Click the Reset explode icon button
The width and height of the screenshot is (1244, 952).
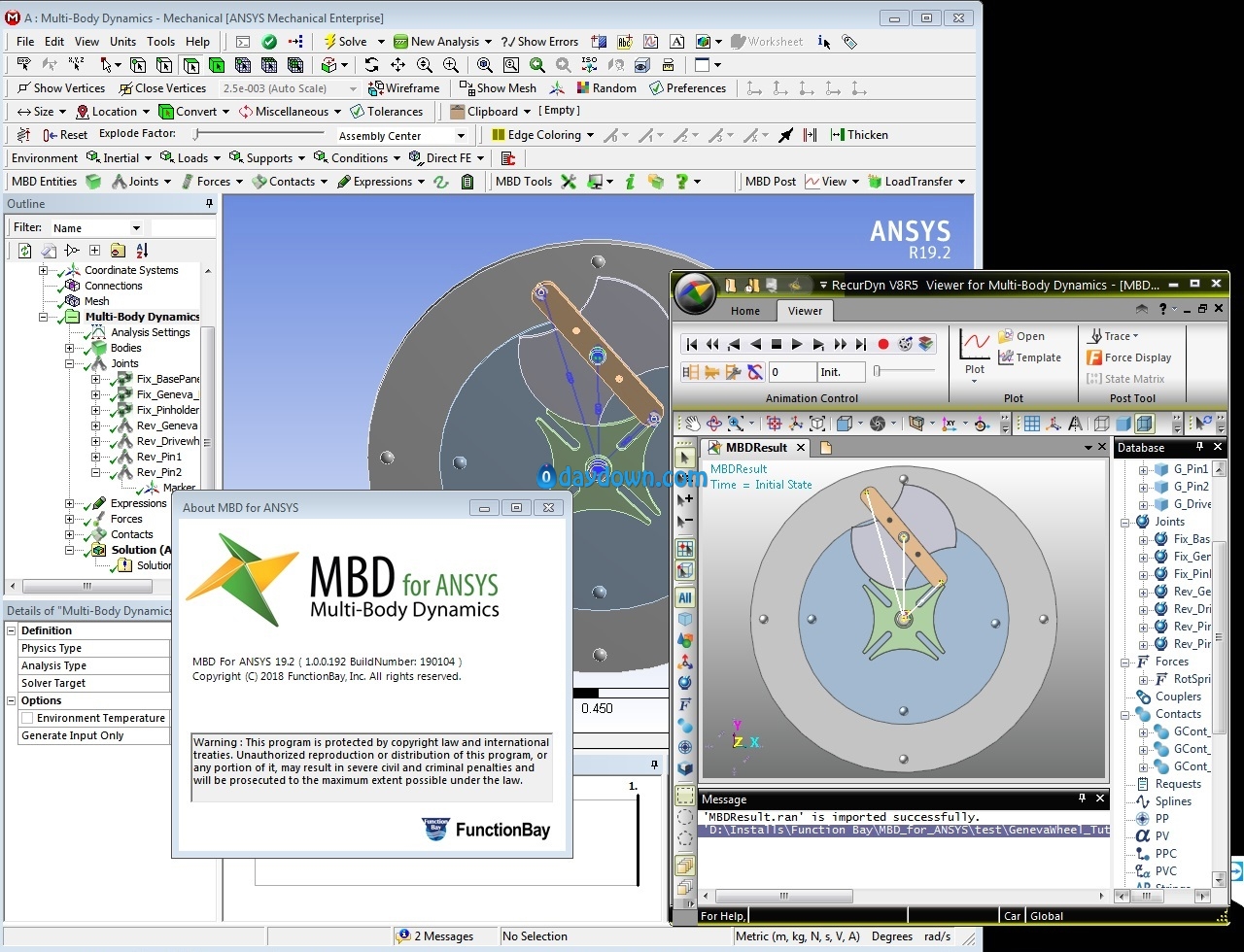tap(66, 135)
